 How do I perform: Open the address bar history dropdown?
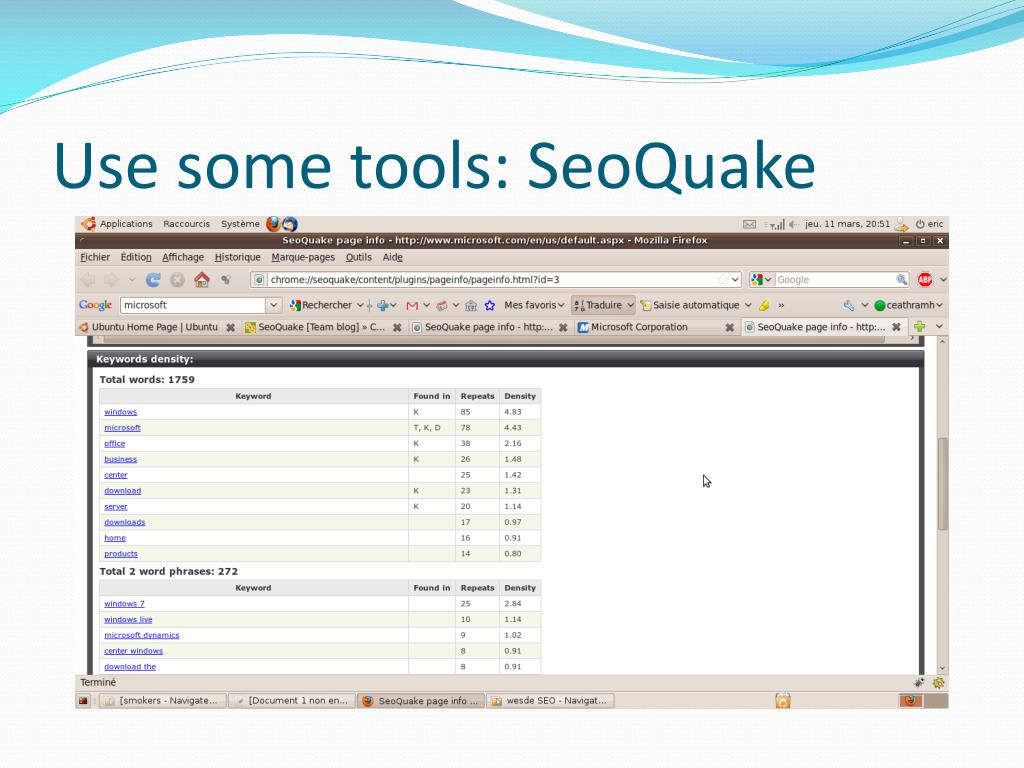pyautogui.click(x=735, y=280)
